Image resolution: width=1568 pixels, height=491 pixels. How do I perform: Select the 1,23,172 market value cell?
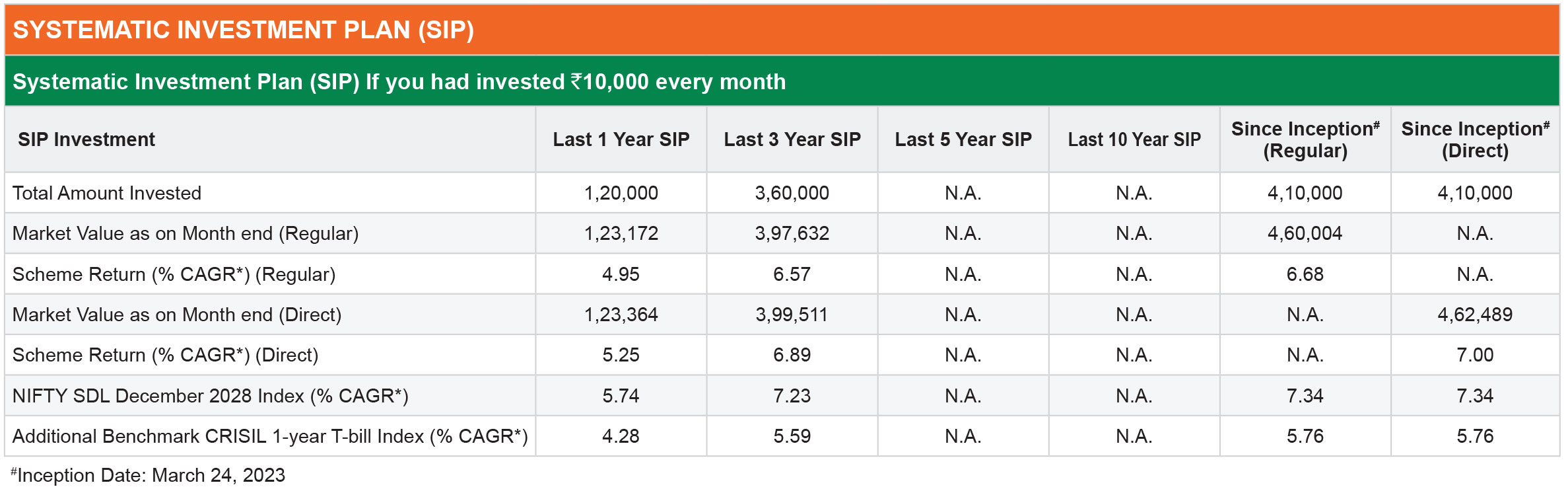coord(621,233)
